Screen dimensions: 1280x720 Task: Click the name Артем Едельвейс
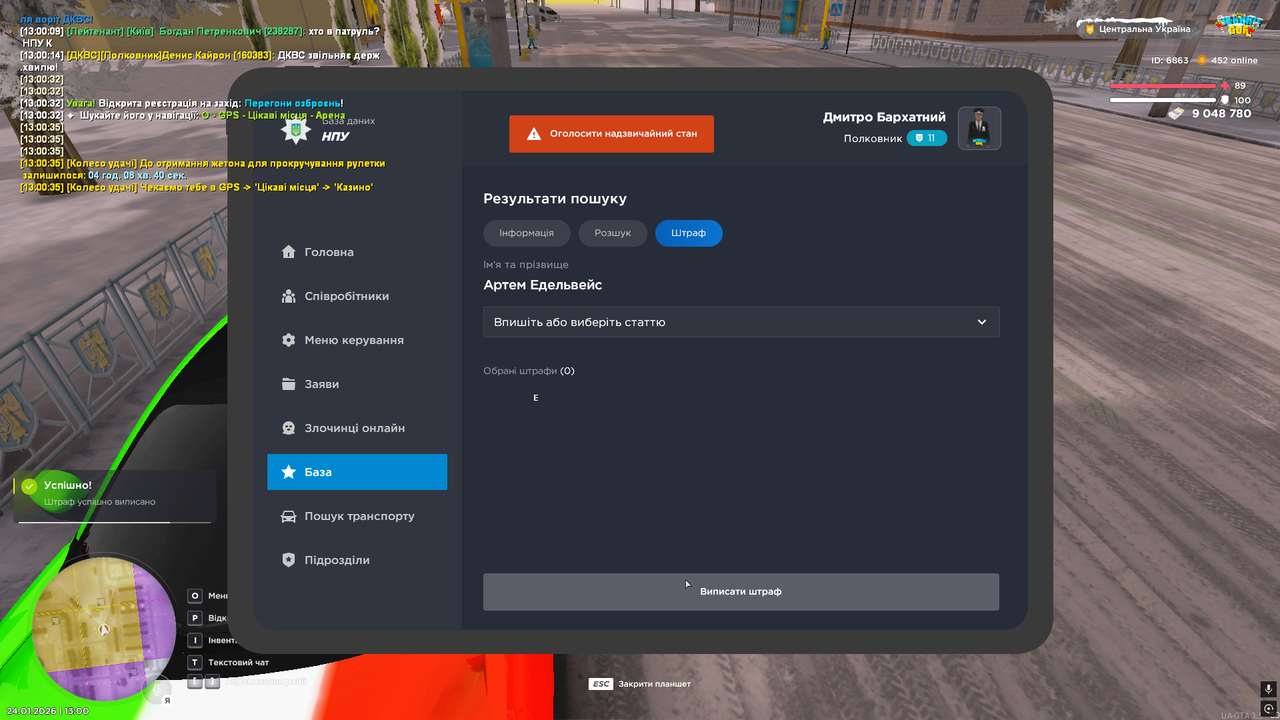(543, 285)
